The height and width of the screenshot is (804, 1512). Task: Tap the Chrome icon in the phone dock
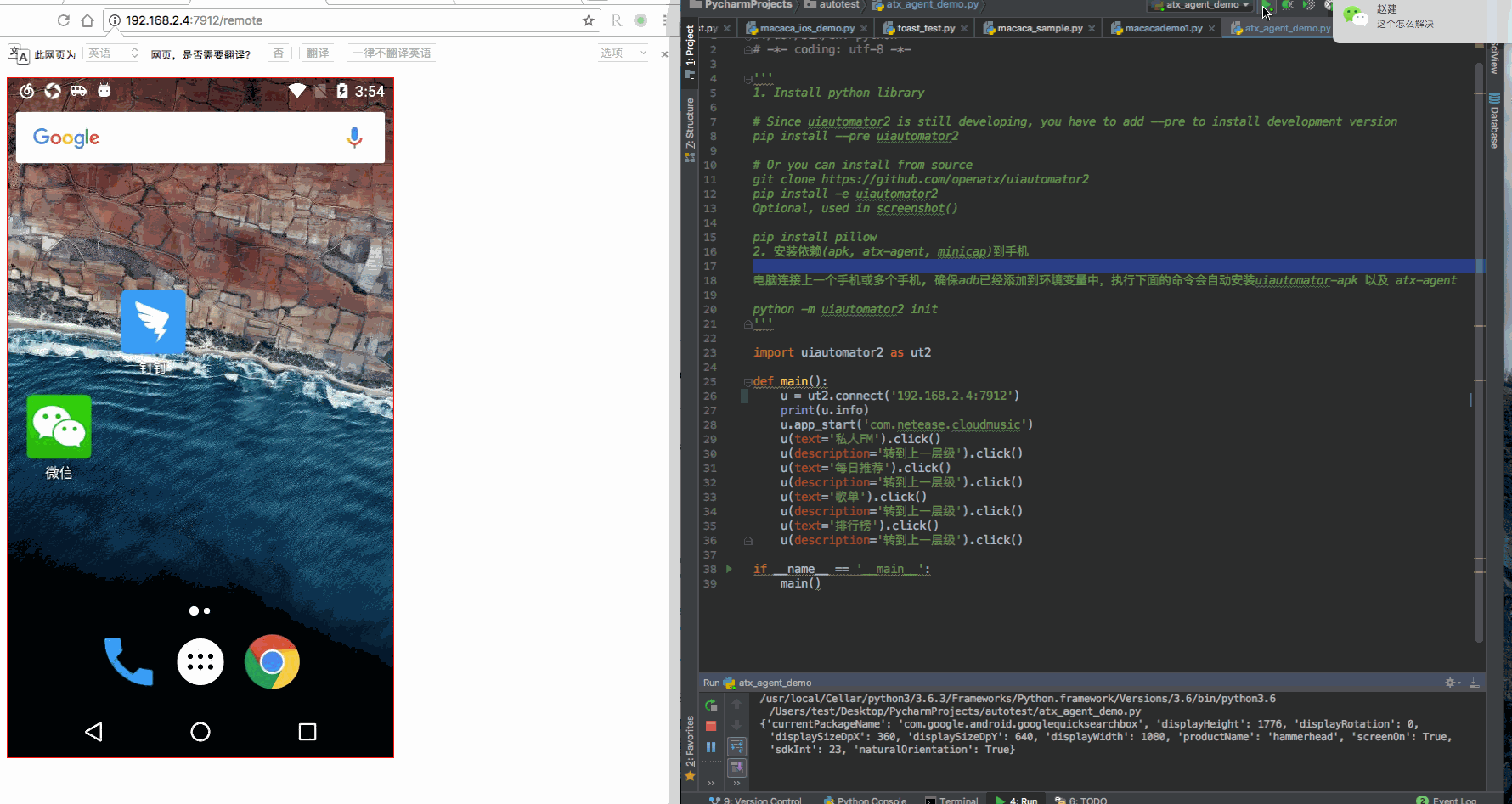tap(272, 661)
